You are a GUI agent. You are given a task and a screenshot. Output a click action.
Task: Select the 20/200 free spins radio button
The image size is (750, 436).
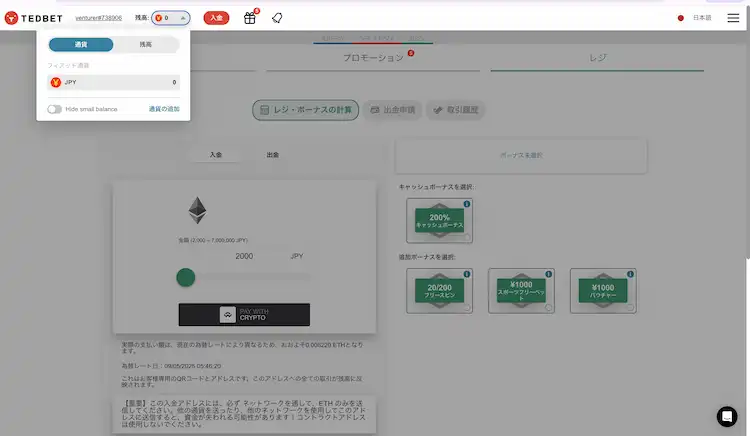click(x=466, y=307)
